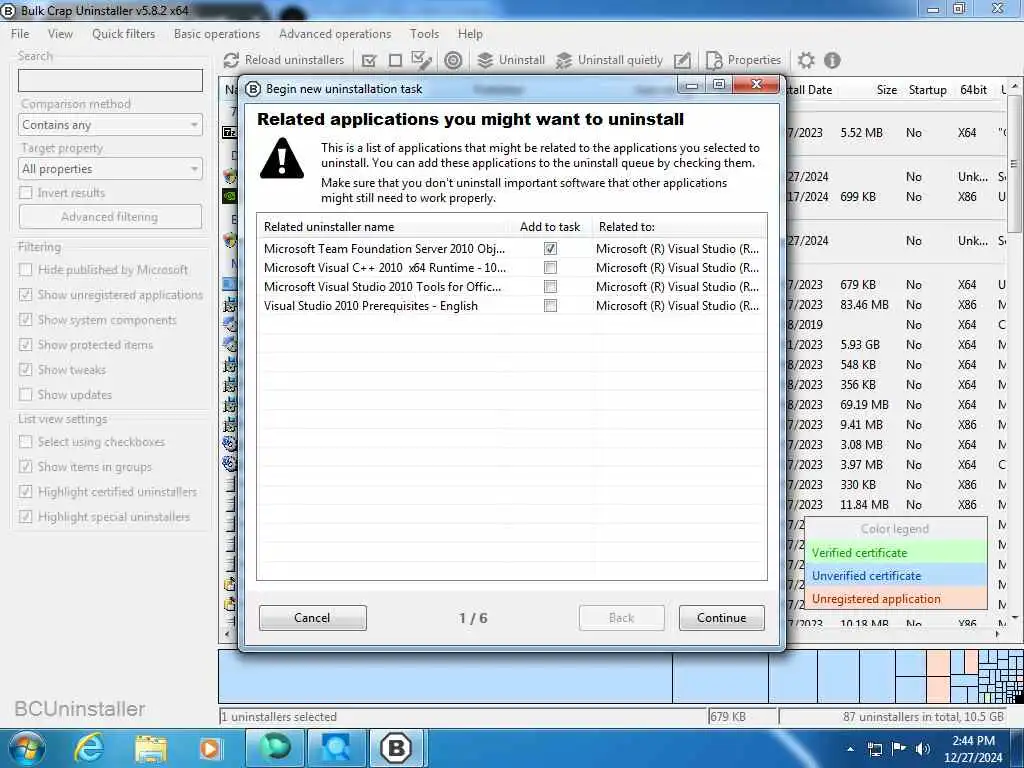Click the magnifier app taskbar icon

pos(335,748)
